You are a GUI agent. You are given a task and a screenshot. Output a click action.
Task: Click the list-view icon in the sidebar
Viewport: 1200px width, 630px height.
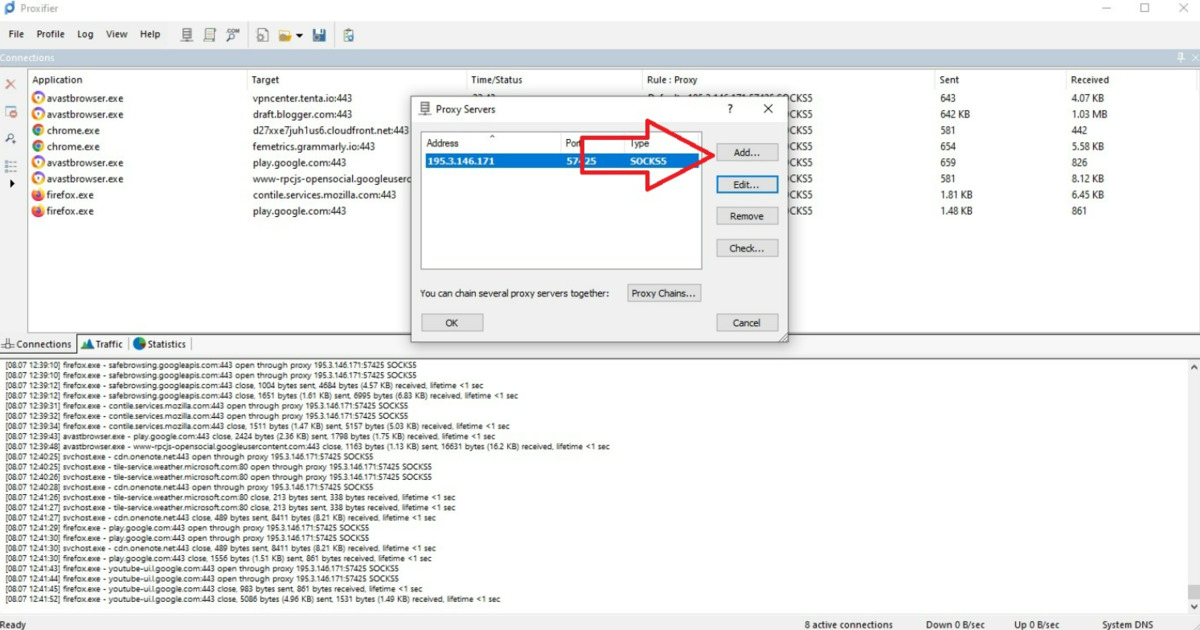[x=11, y=164]
